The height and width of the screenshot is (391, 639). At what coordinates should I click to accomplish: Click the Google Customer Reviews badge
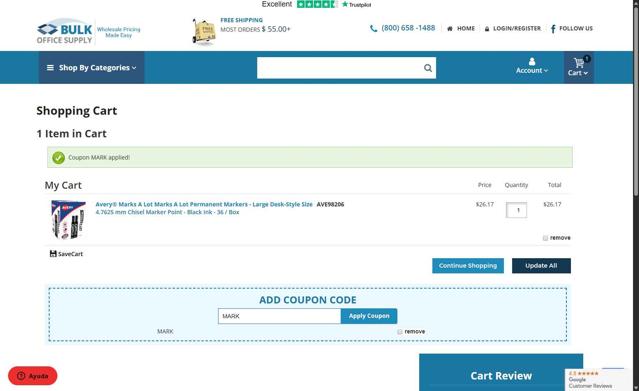point(598,380)
